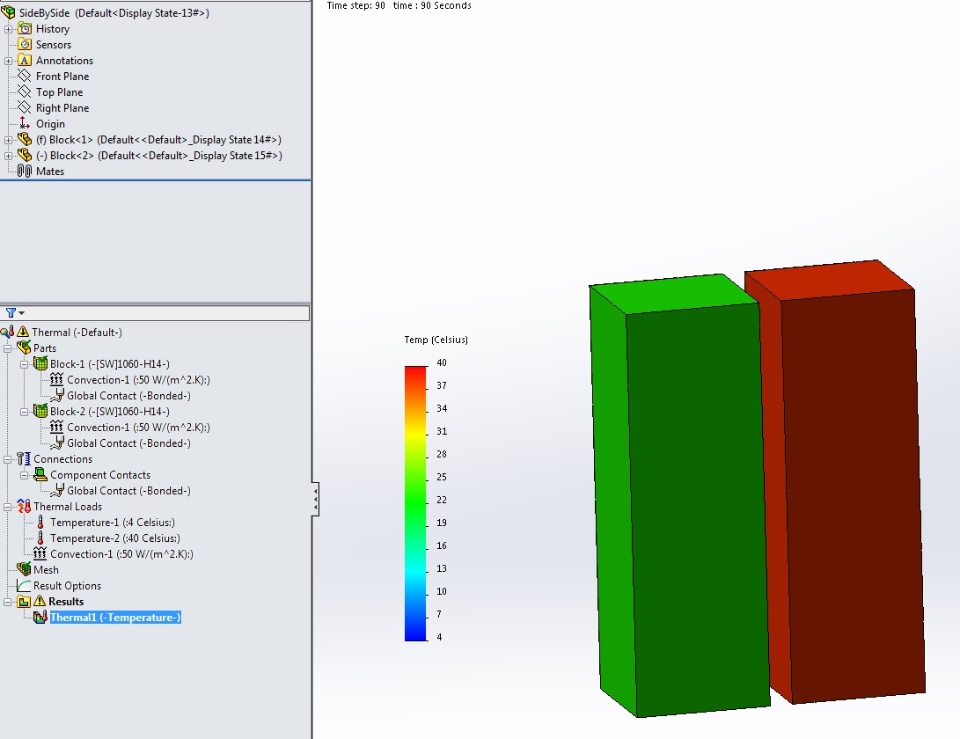Click the panel collapse handle
Screen dimensions: 960x739
(315, 499)
